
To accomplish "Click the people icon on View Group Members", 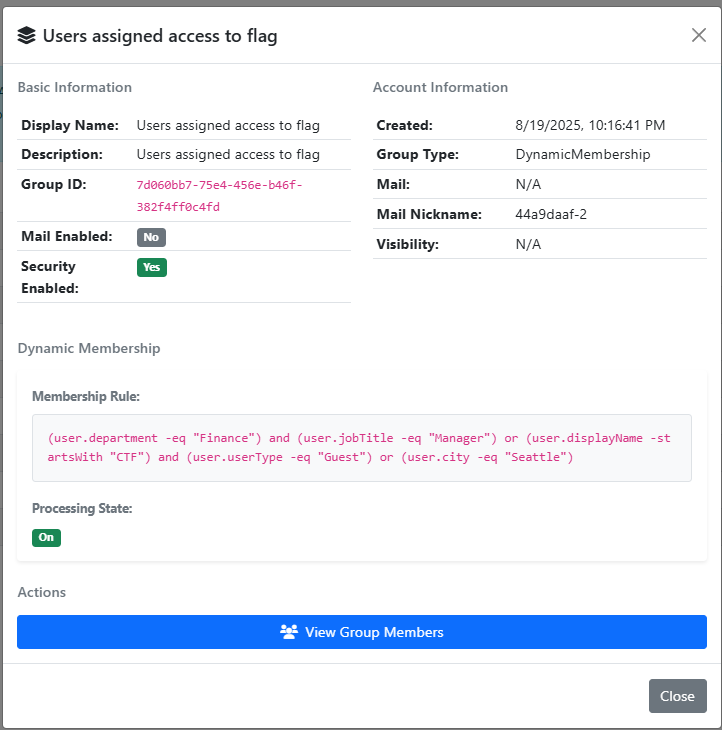I will click(x=289, y=632).
